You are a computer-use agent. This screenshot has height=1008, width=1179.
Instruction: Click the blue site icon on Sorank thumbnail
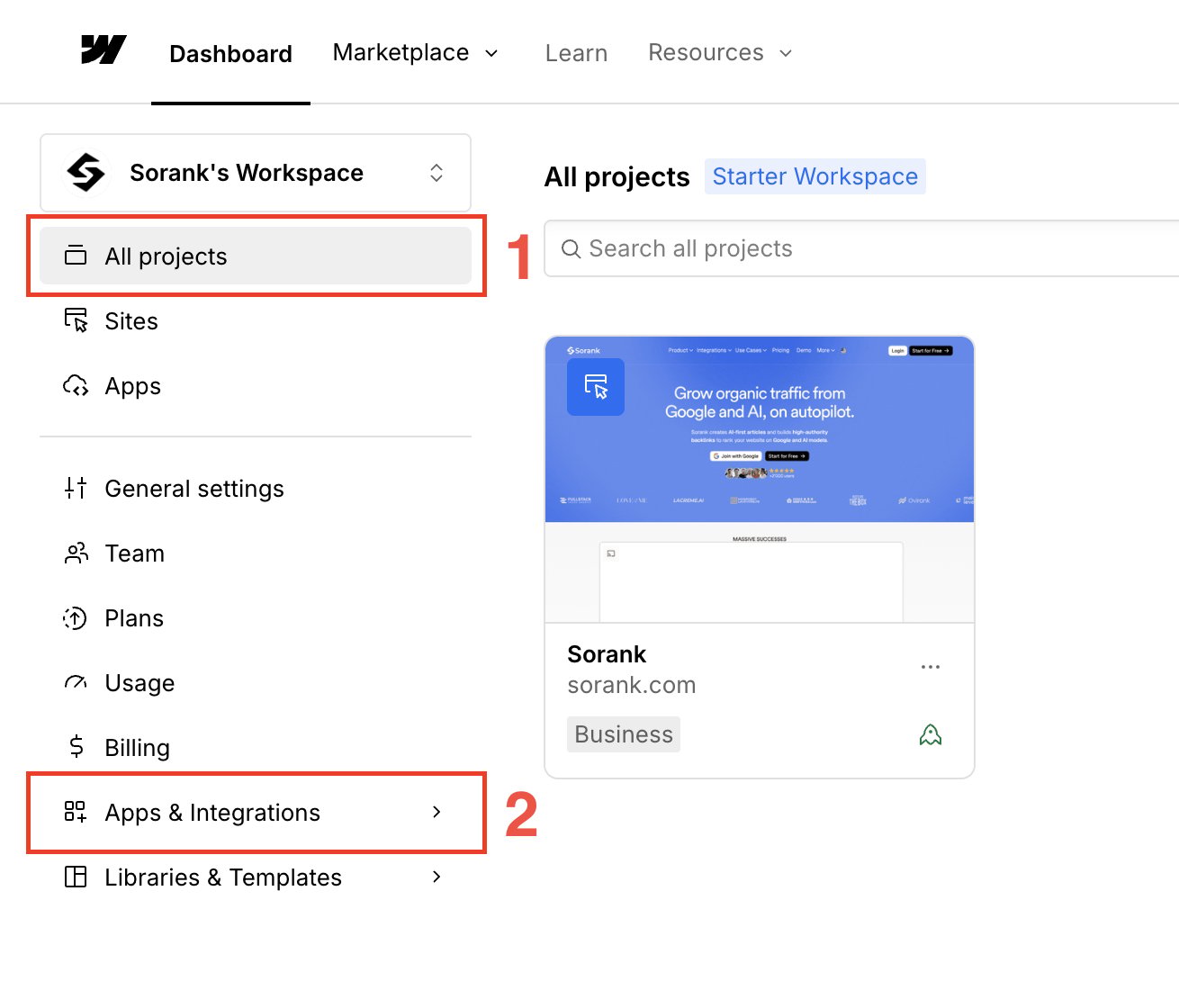[596, 387]
